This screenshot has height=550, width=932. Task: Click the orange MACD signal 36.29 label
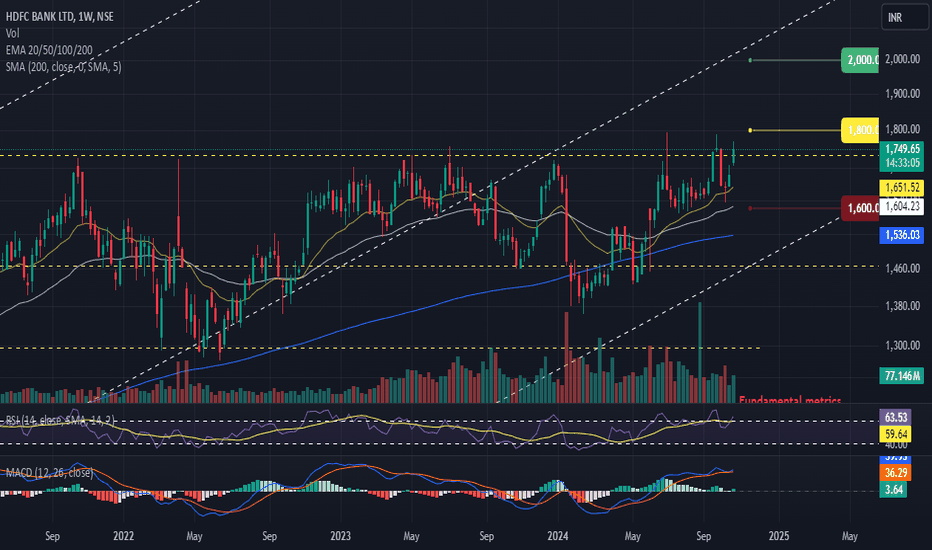tap(895, 473)
